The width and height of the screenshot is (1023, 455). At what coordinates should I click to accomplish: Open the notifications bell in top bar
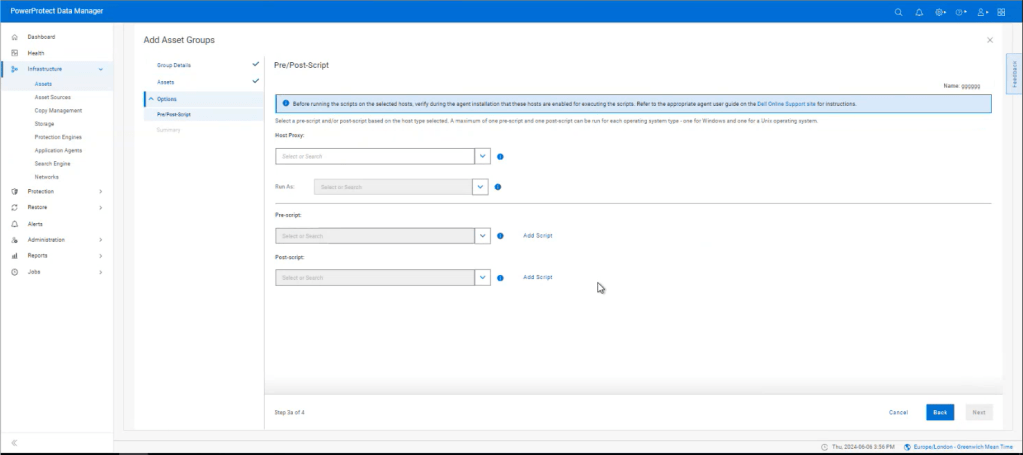pos(919,12)
